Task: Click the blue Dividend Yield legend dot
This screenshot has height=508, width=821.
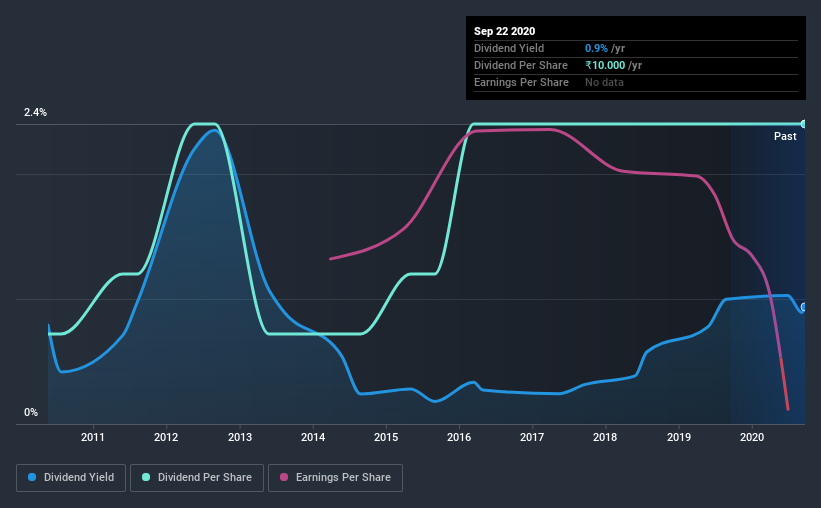Action: pyautogui.click(x=32, y=477)
